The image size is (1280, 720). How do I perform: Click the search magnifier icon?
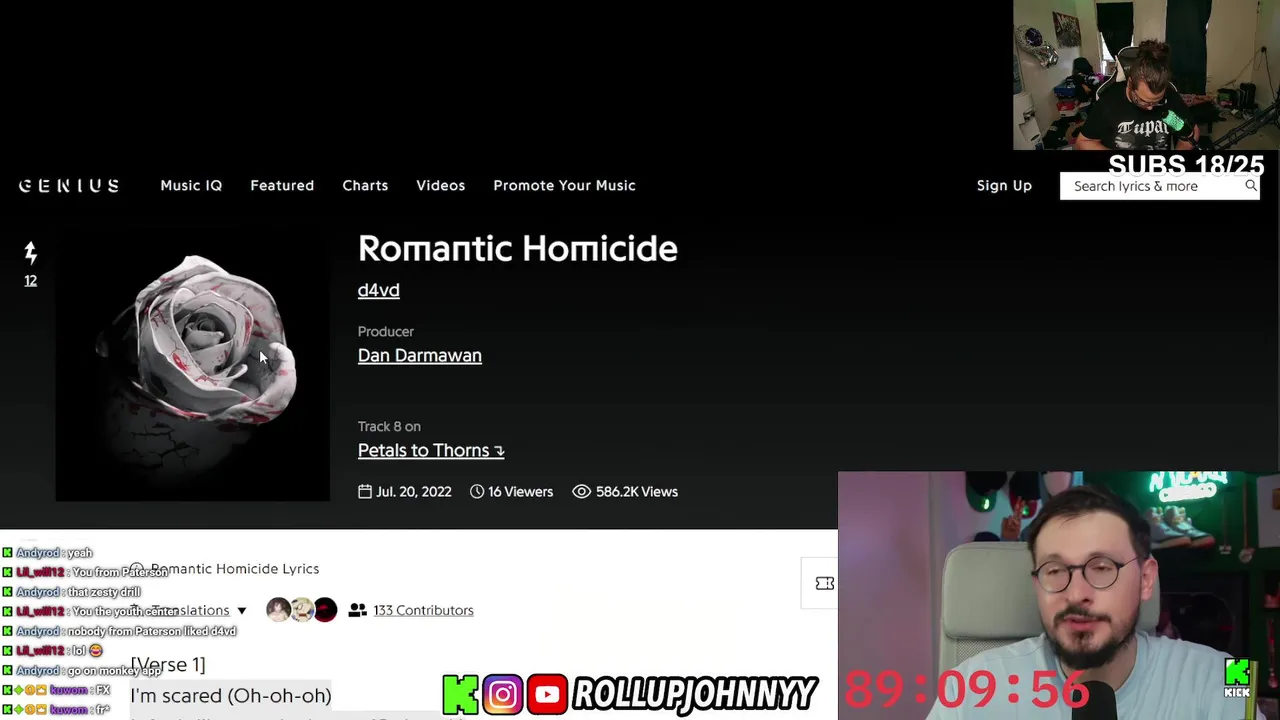click(1250, 186)
